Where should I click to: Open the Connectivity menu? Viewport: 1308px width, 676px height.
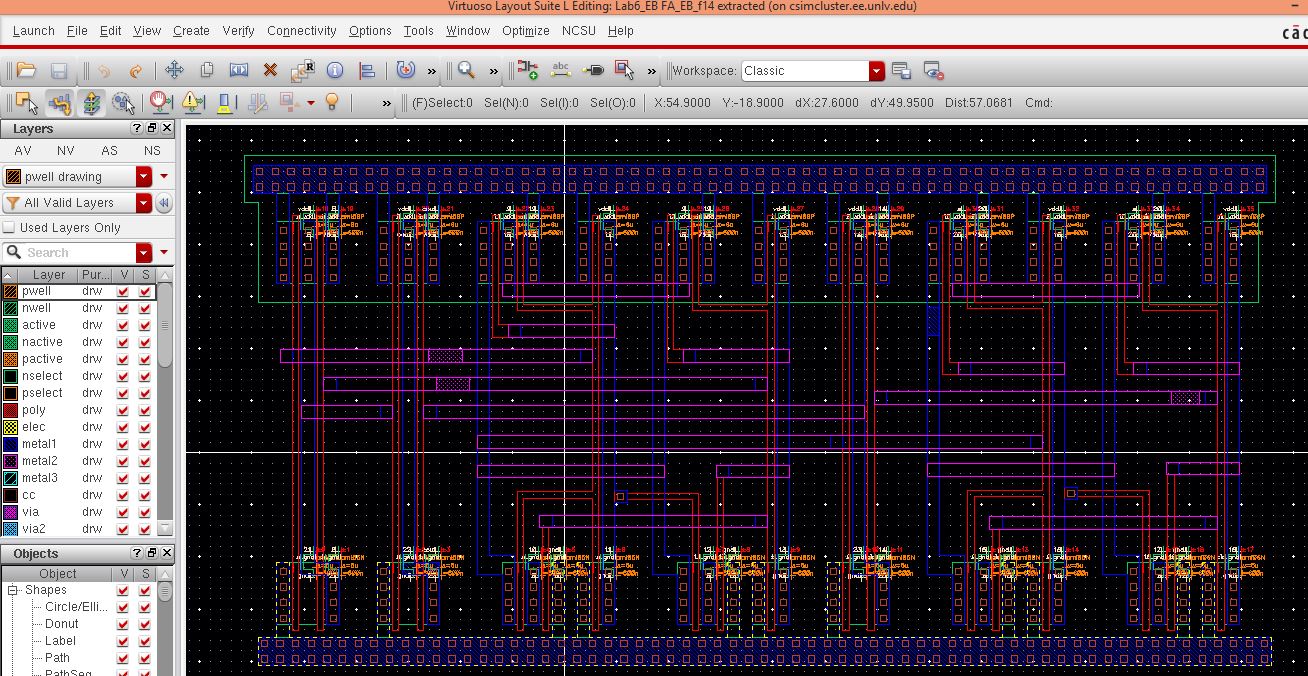(x=301, y=31)
